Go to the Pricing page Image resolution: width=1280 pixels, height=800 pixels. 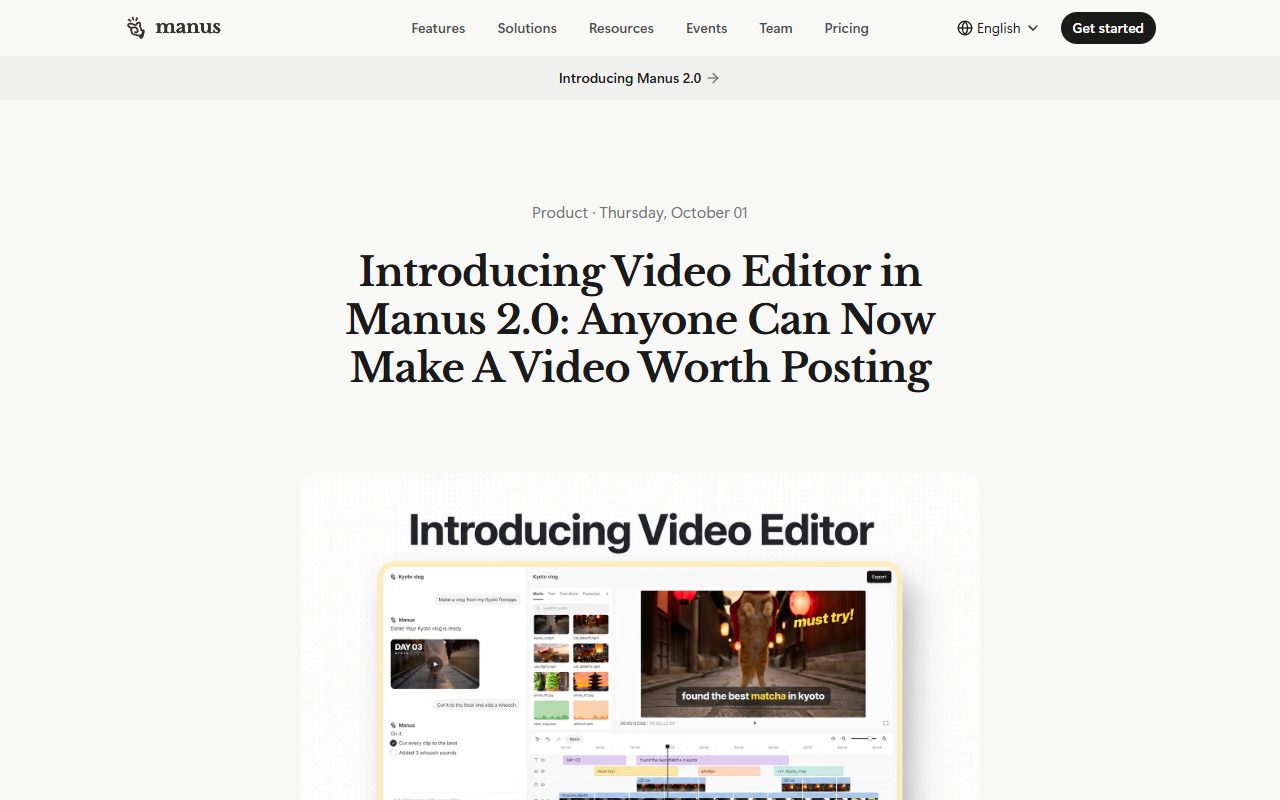tap(846, 28)
